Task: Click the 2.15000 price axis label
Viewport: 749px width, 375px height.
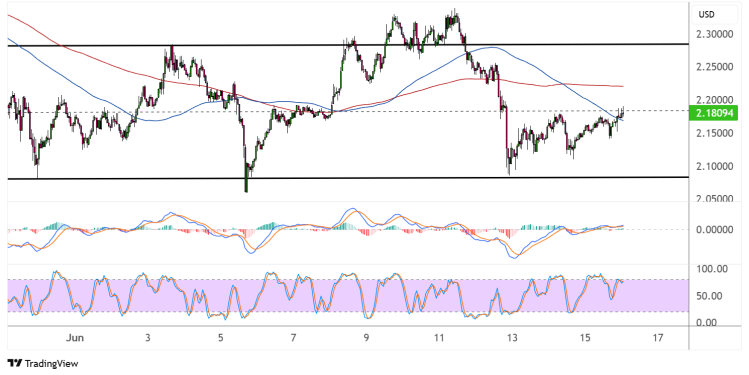Action: [715, 133]
